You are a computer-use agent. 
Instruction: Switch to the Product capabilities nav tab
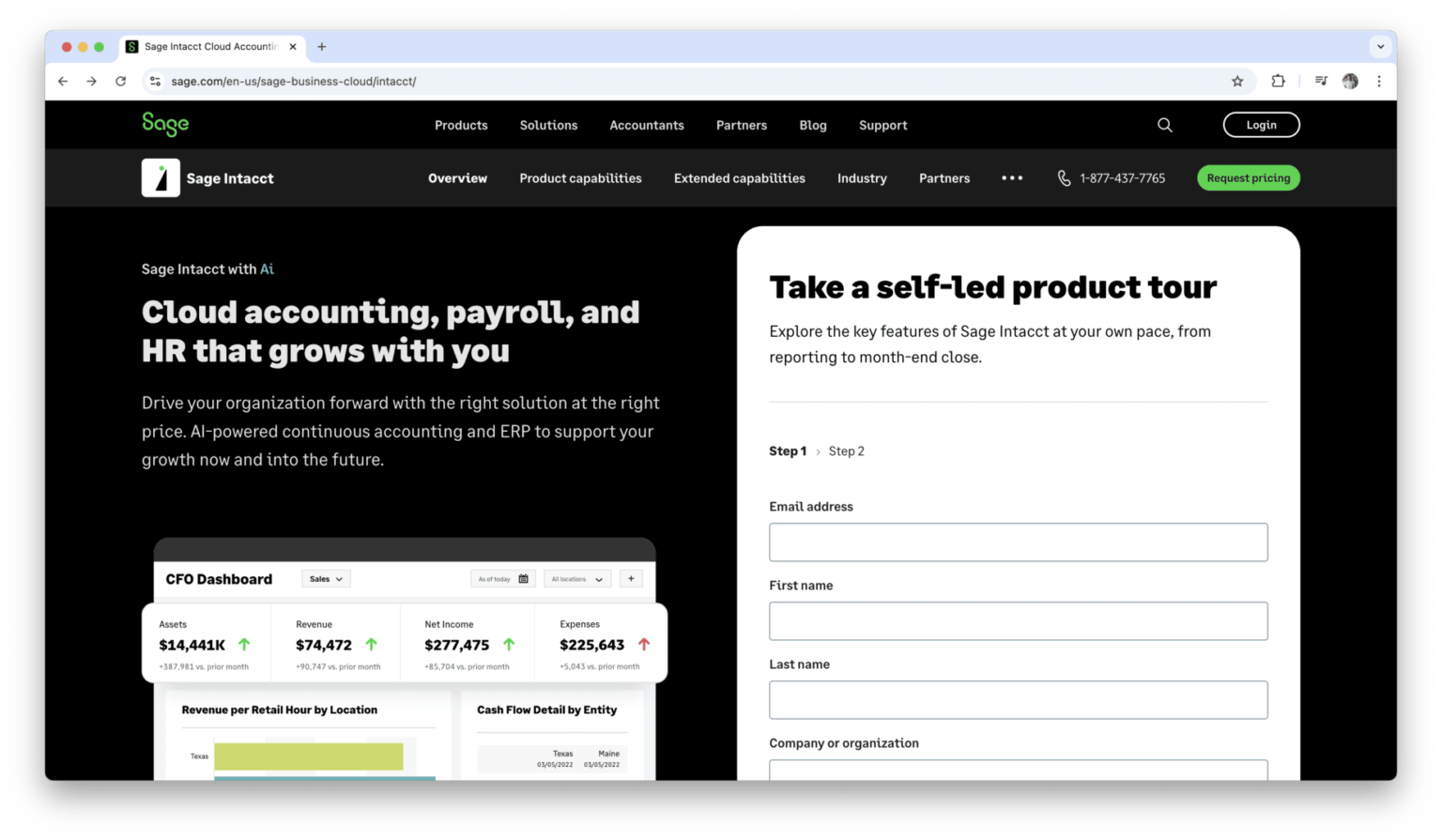coord(580,178)
